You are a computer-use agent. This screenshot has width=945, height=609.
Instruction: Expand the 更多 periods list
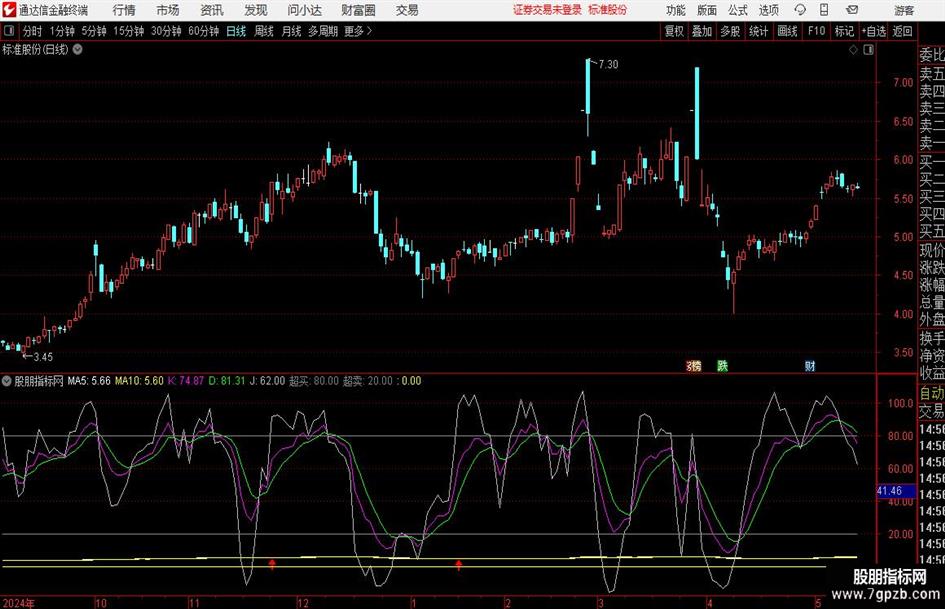[x=357, y=31]
